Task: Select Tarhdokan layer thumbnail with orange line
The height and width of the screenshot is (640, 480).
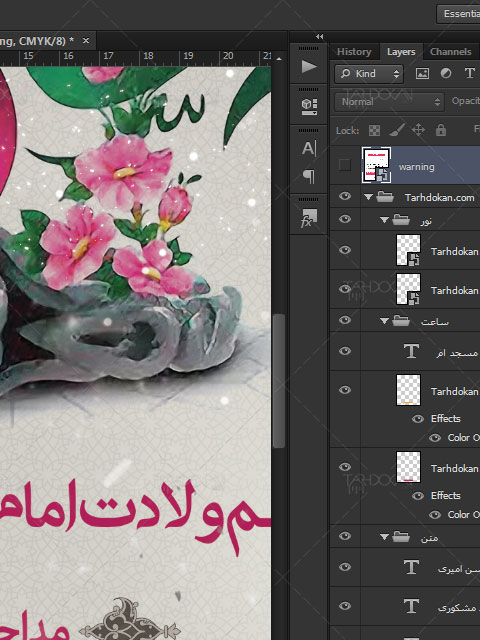Action: click(408, 390)
